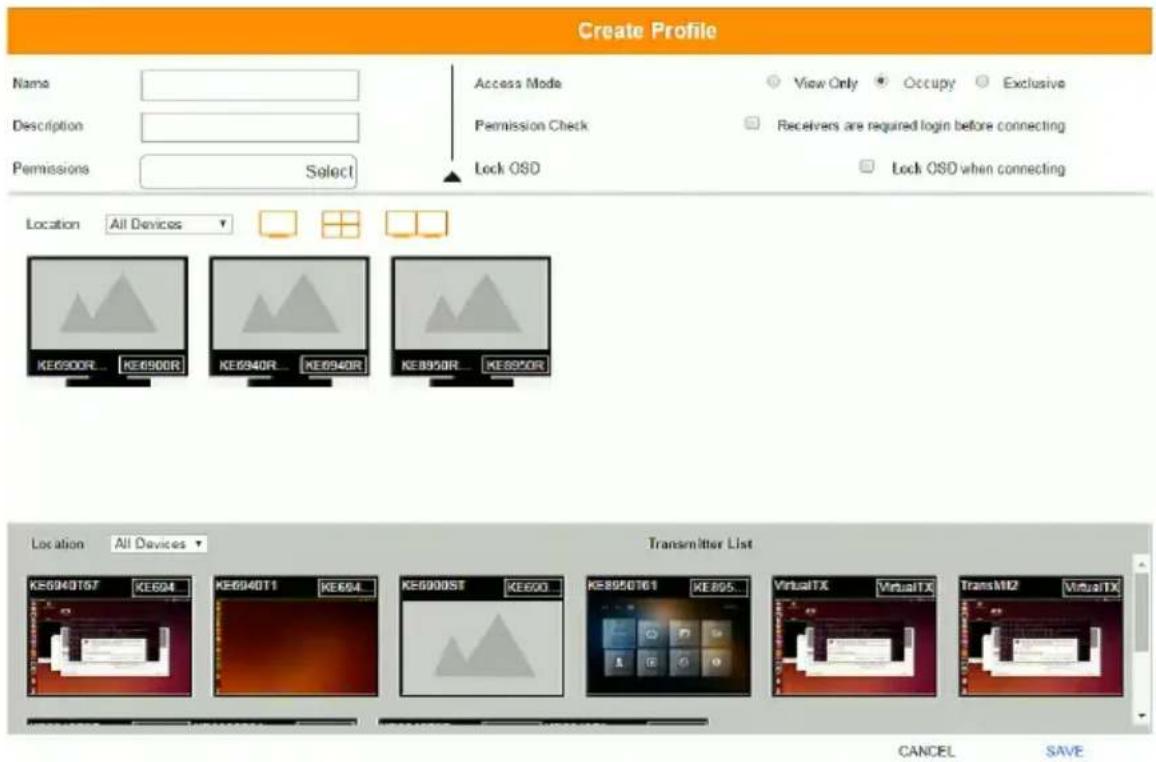Cancel profile creation
This screenshot has height=762, width=1156.
coord(926,751)
